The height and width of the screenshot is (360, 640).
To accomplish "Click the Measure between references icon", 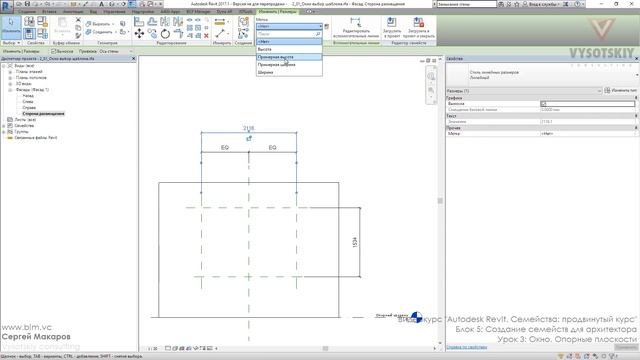I will click(x=220, y=22).
